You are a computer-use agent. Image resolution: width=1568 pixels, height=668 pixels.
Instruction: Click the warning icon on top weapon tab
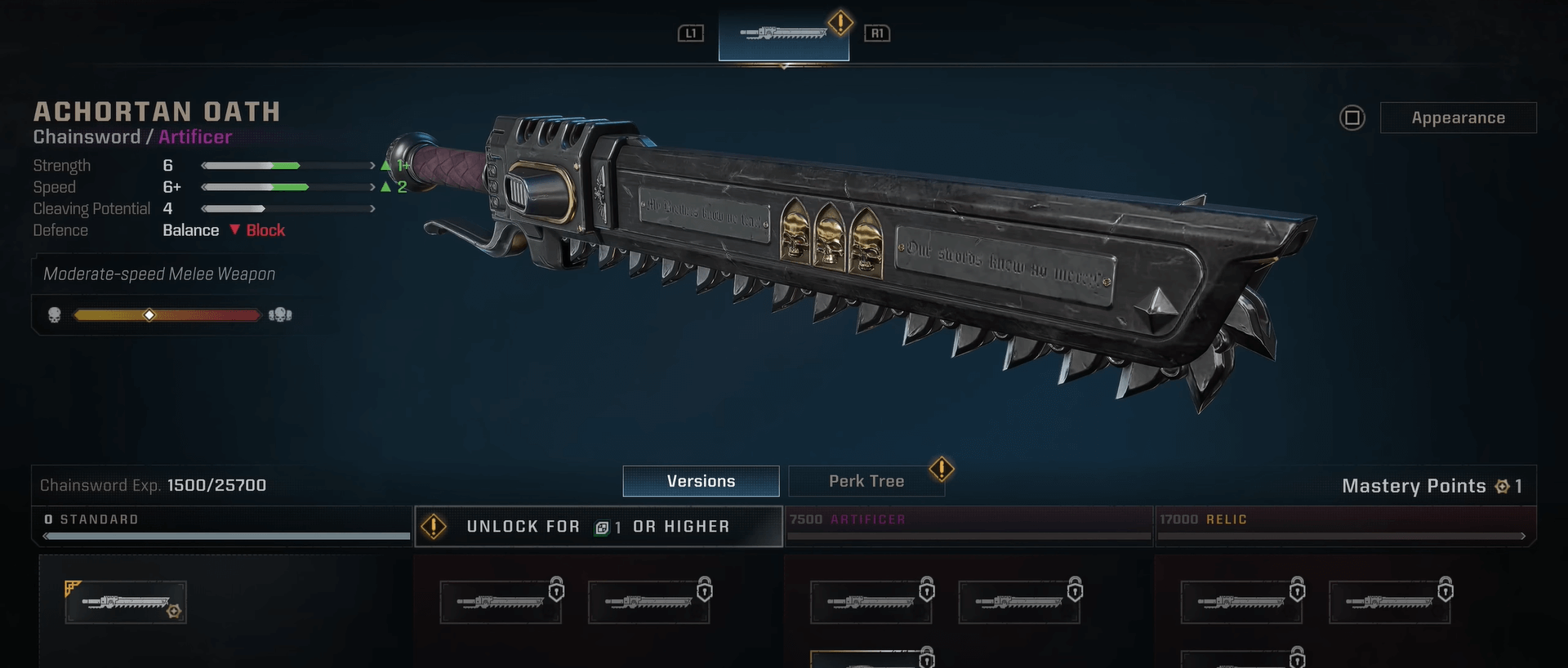[840, 22]
